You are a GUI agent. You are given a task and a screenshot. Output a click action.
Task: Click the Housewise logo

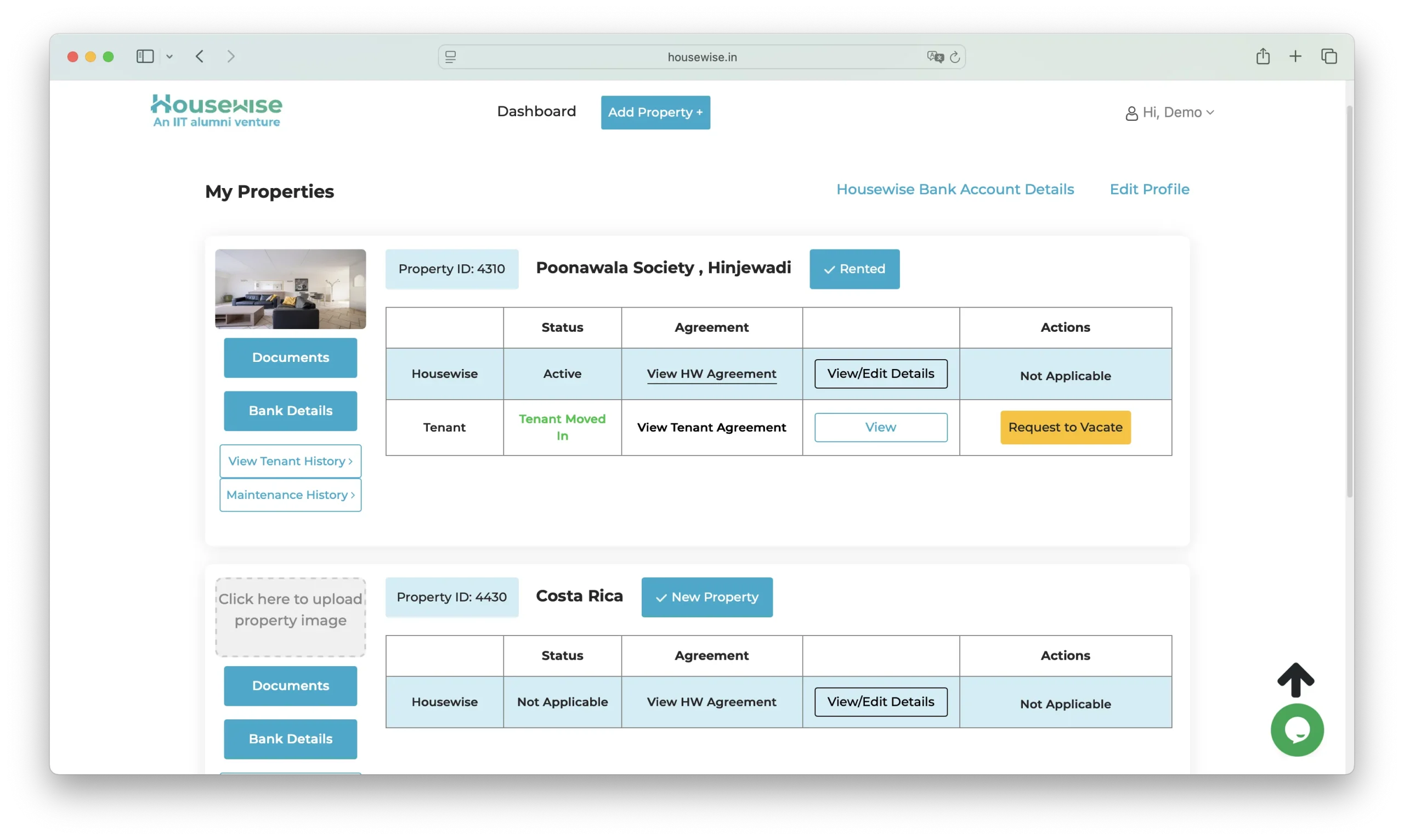[216, 111]
